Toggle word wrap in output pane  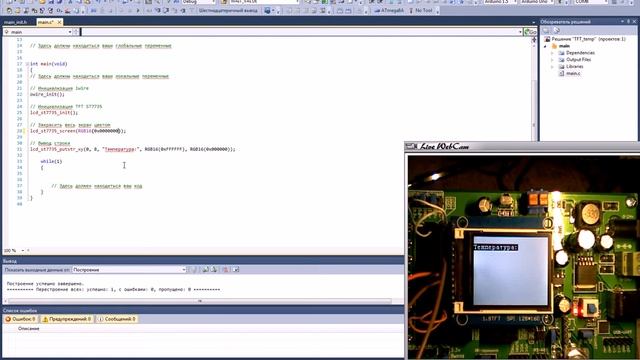(236, 270)
